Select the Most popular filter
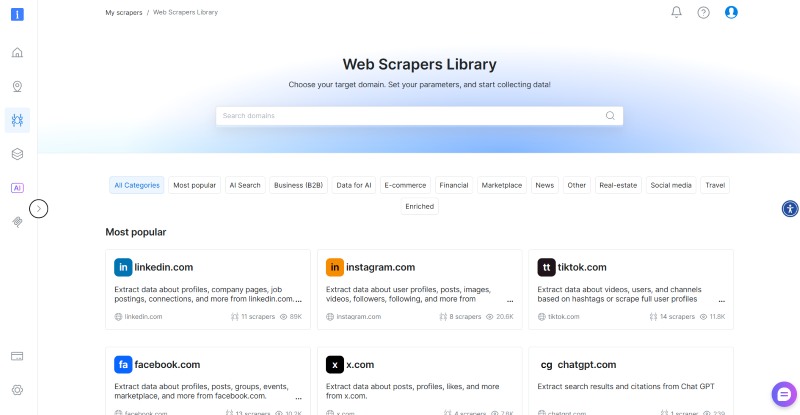The height and width of the screenshot is (415, 800). point(194,185)
